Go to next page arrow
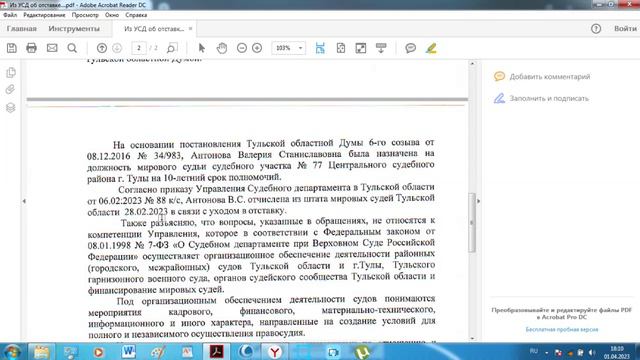Screen dimensions: 640x360 [117, 48]
